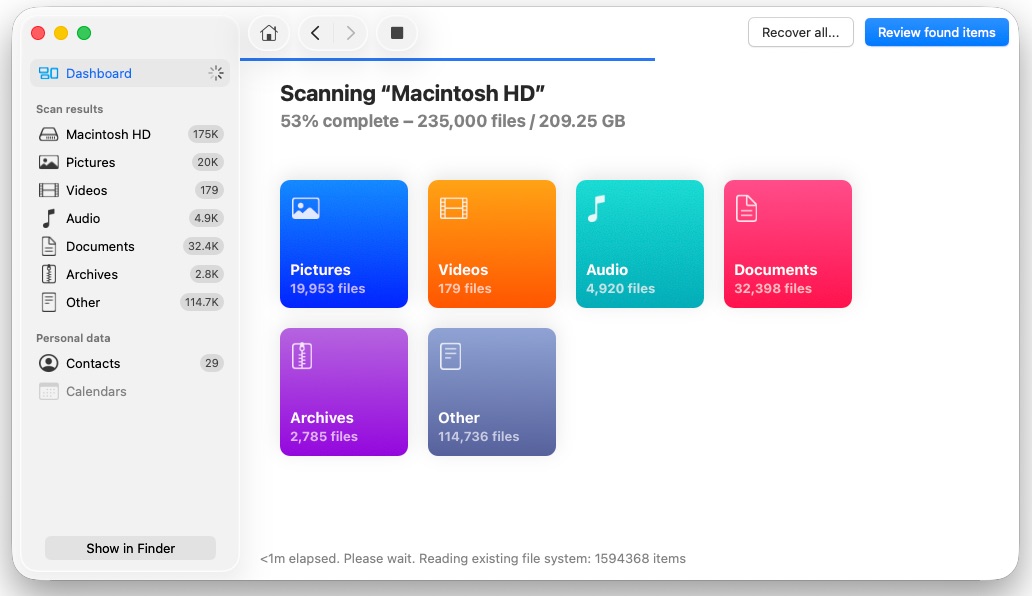Screen dimensions: 1032x596
Task: Click the 20K badge for Pictures
Action: point(207,162)
